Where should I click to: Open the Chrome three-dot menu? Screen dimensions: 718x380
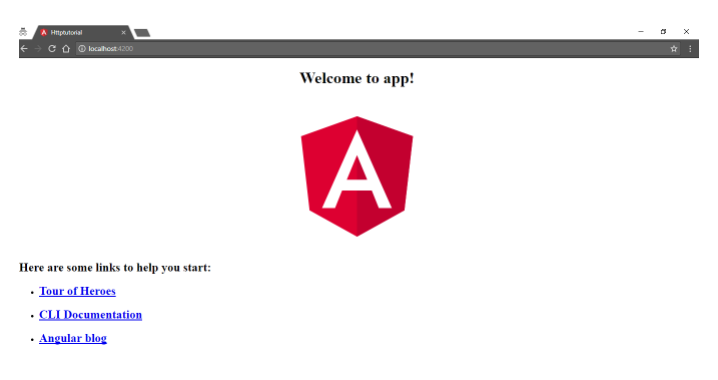(x=690, y=49)
